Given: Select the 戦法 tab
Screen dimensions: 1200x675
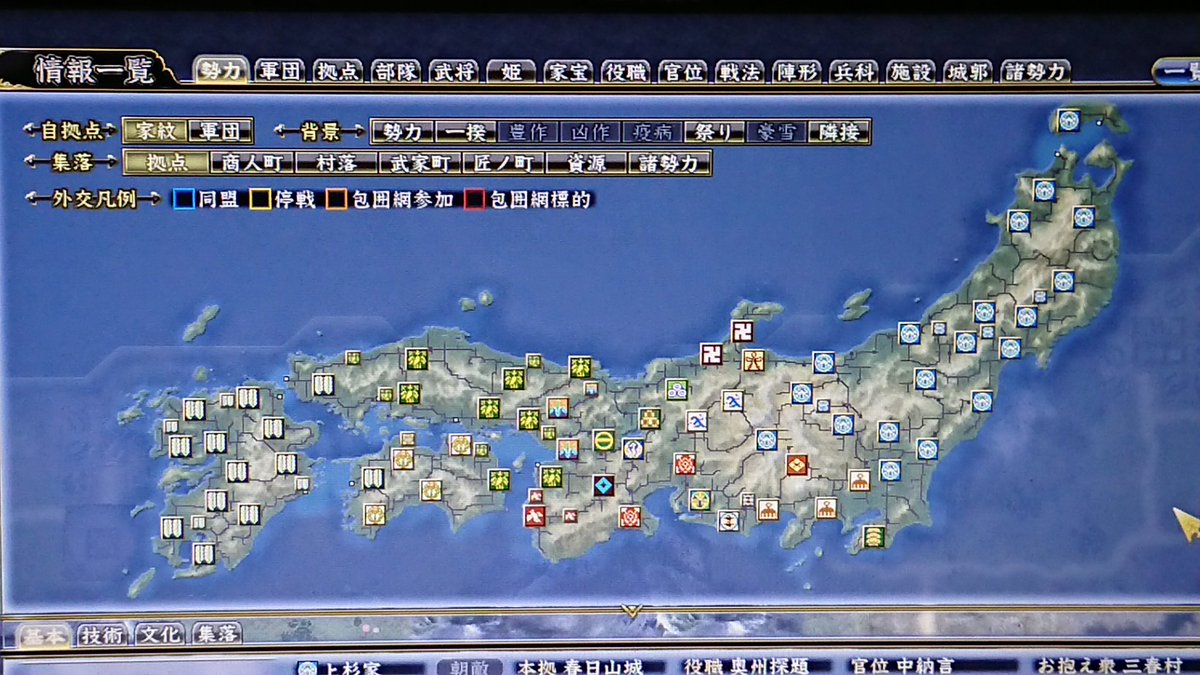Looking at the screenshot, I should 740,72.
